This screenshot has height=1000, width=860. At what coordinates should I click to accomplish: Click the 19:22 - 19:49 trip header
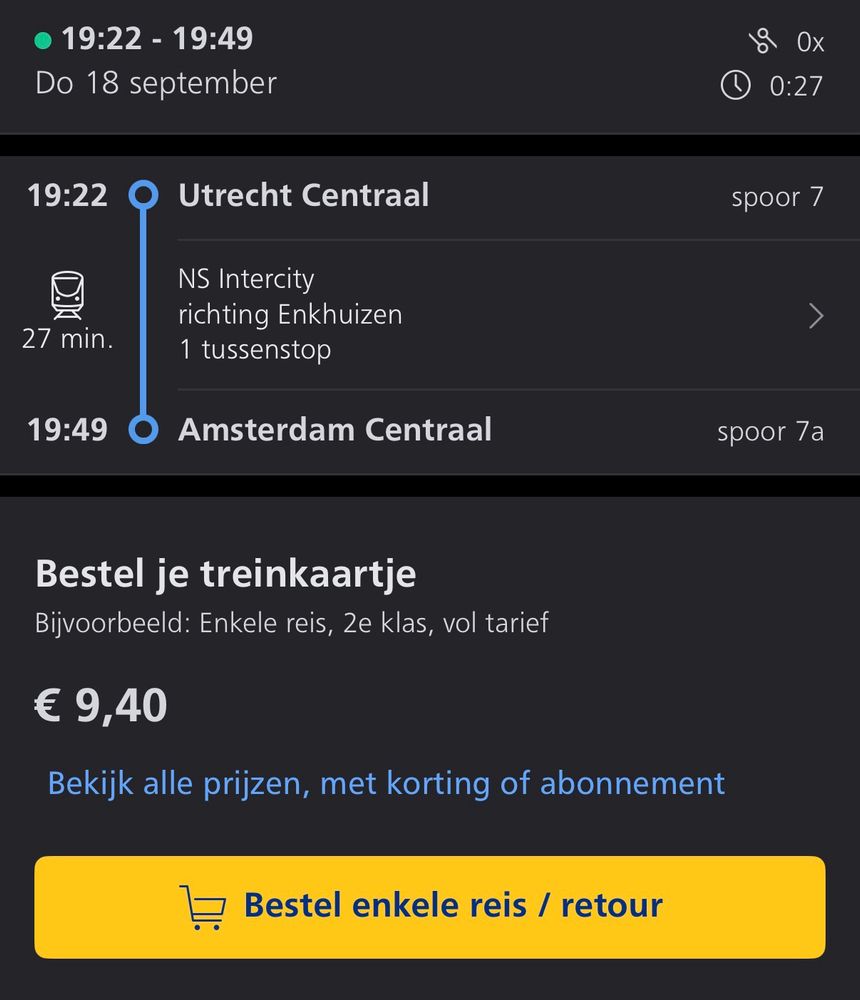click(158, 38)
